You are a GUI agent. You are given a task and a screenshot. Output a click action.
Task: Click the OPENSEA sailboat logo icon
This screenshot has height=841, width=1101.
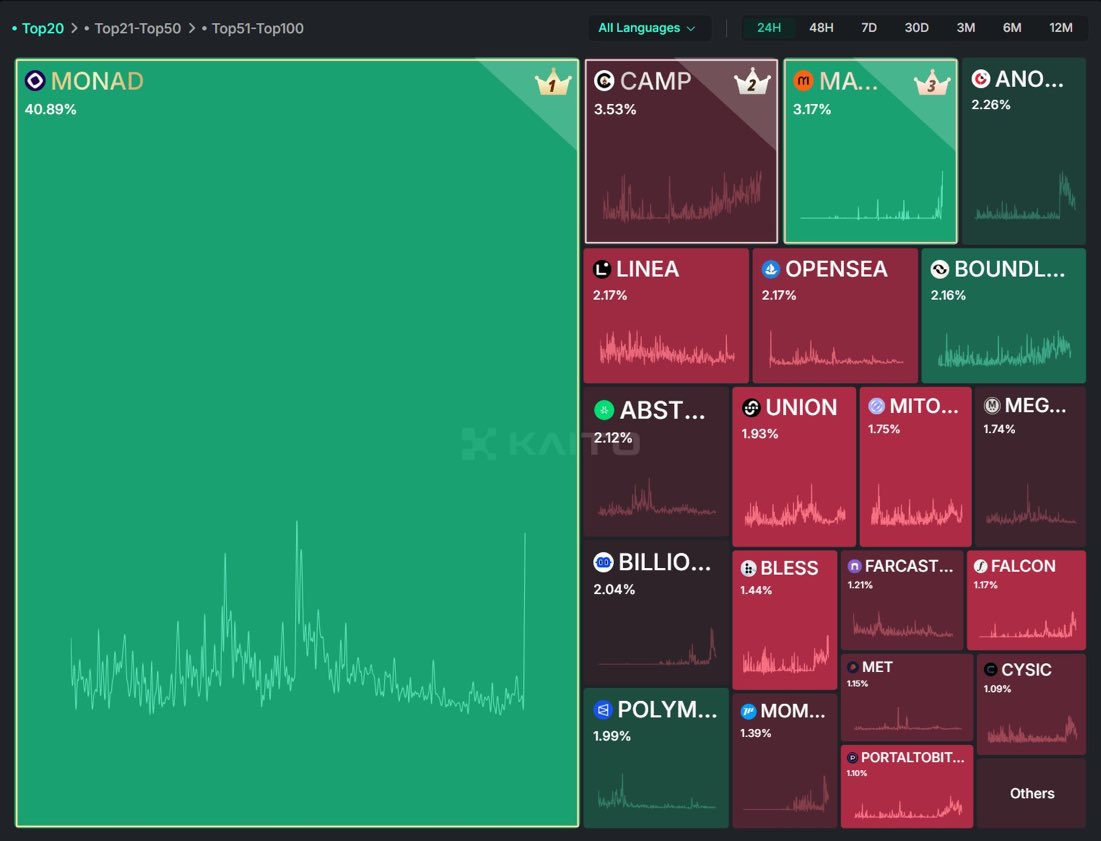coord(771,269)
